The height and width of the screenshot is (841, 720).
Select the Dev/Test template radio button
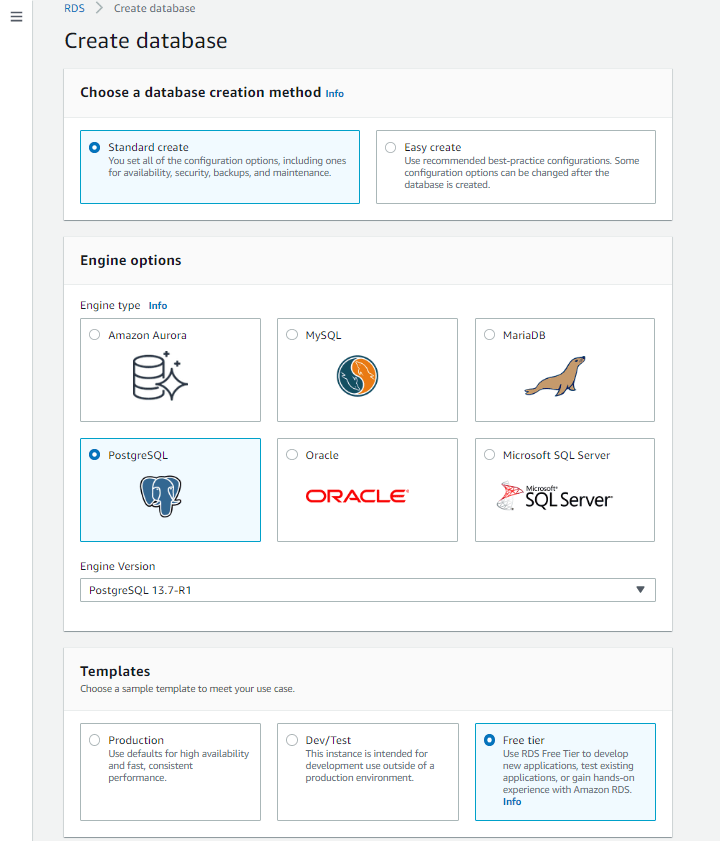(x=292, y=740)
